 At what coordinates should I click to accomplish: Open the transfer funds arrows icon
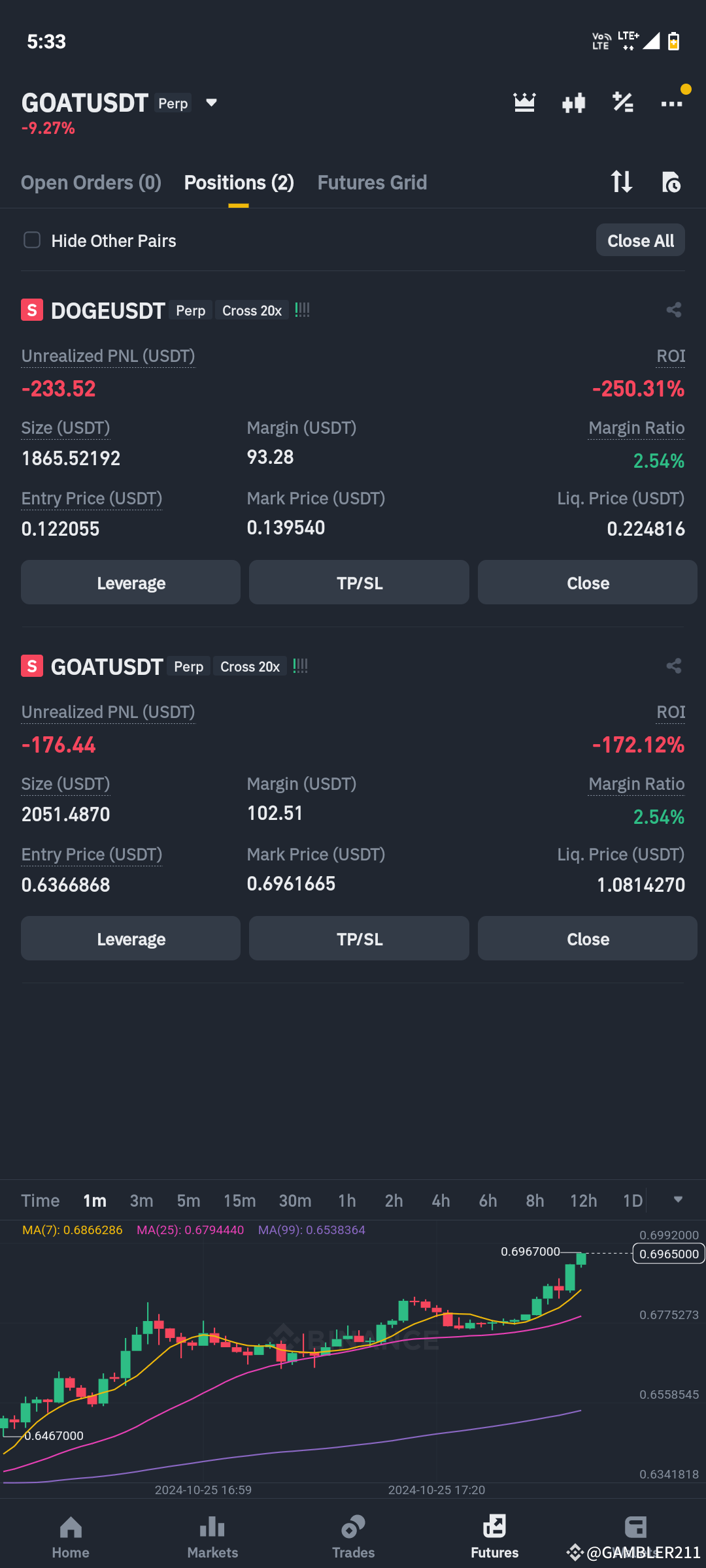click(621, 182)
